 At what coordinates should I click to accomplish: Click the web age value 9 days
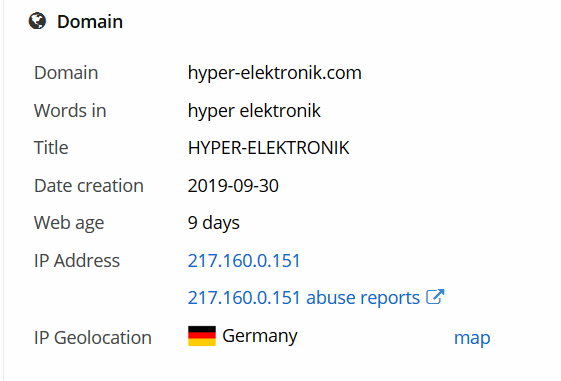pos(214,223)
